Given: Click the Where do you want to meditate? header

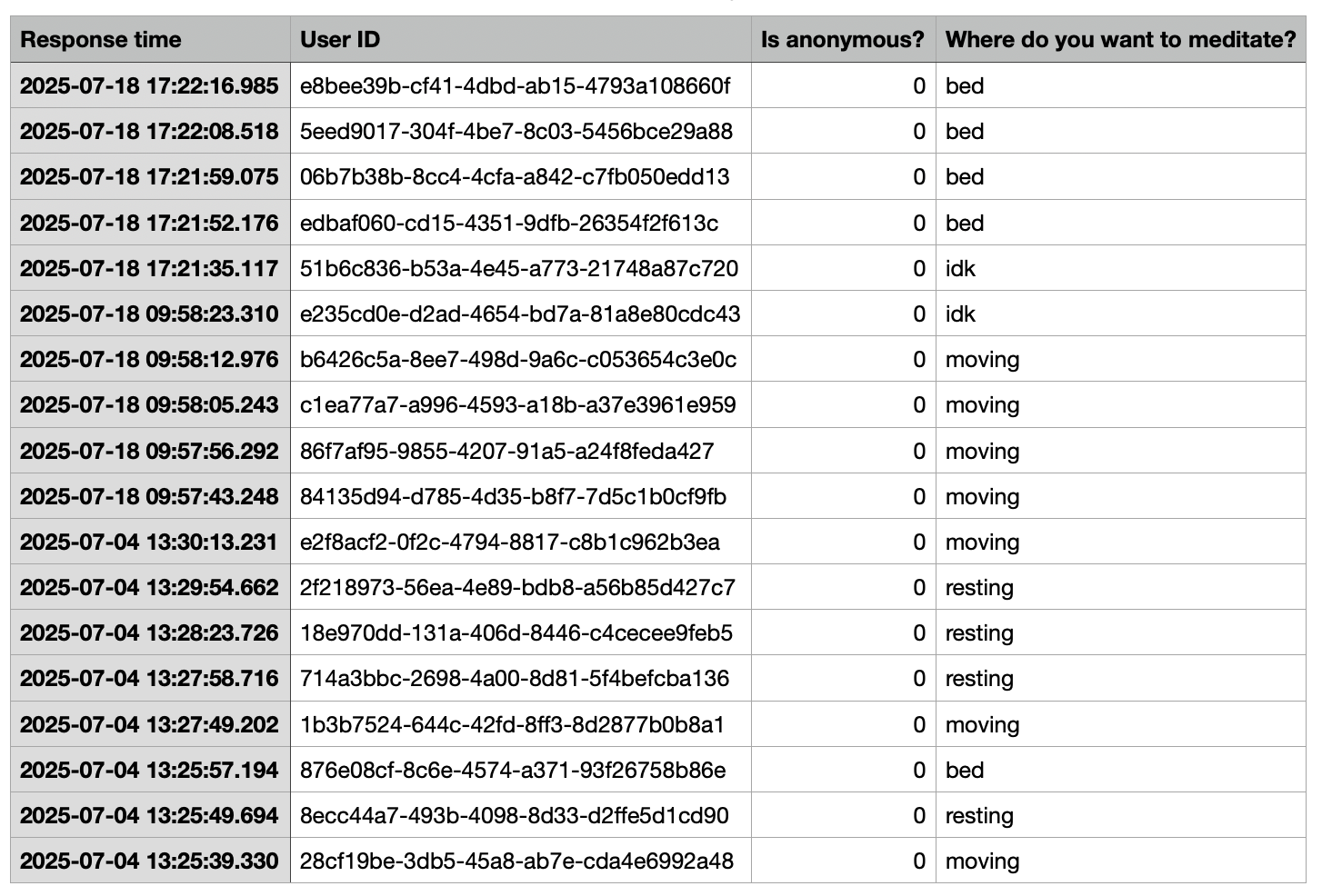Looking at the screenshot, I should click(1121, 39).
